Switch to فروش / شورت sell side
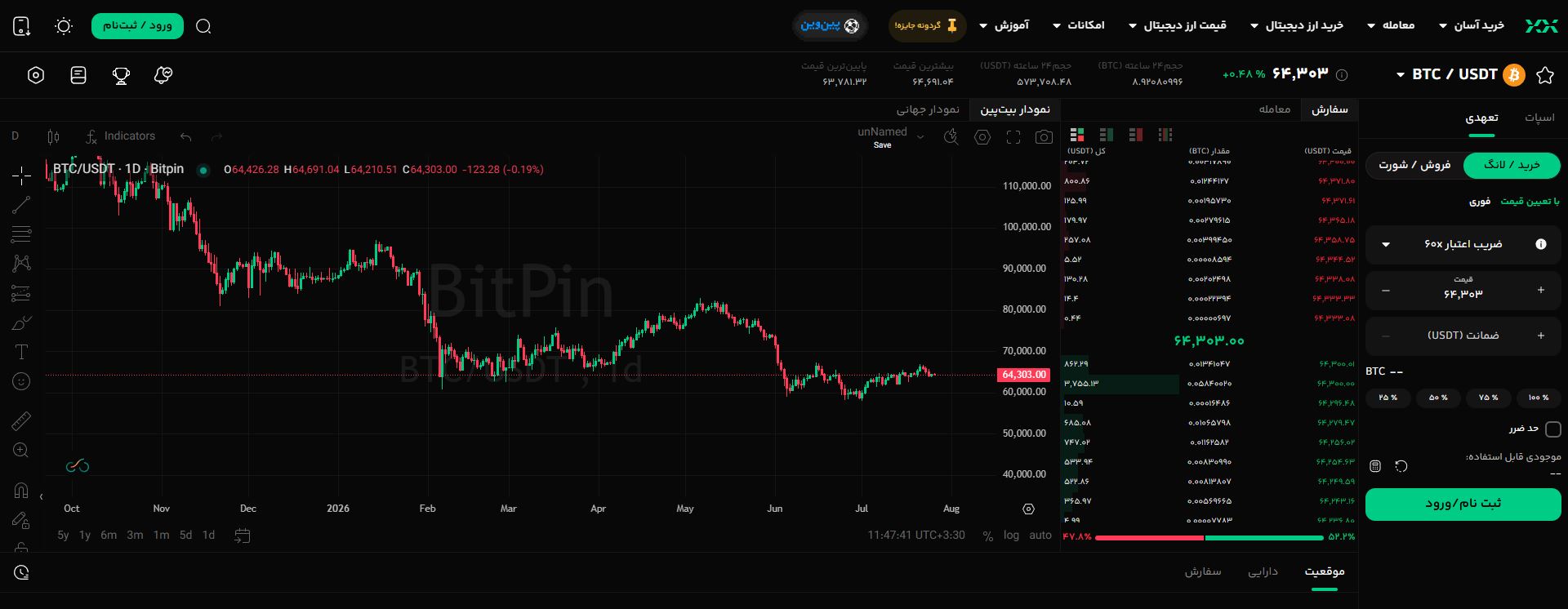The height and width of the screenshot is (609, 1568). pos(1414,165)
